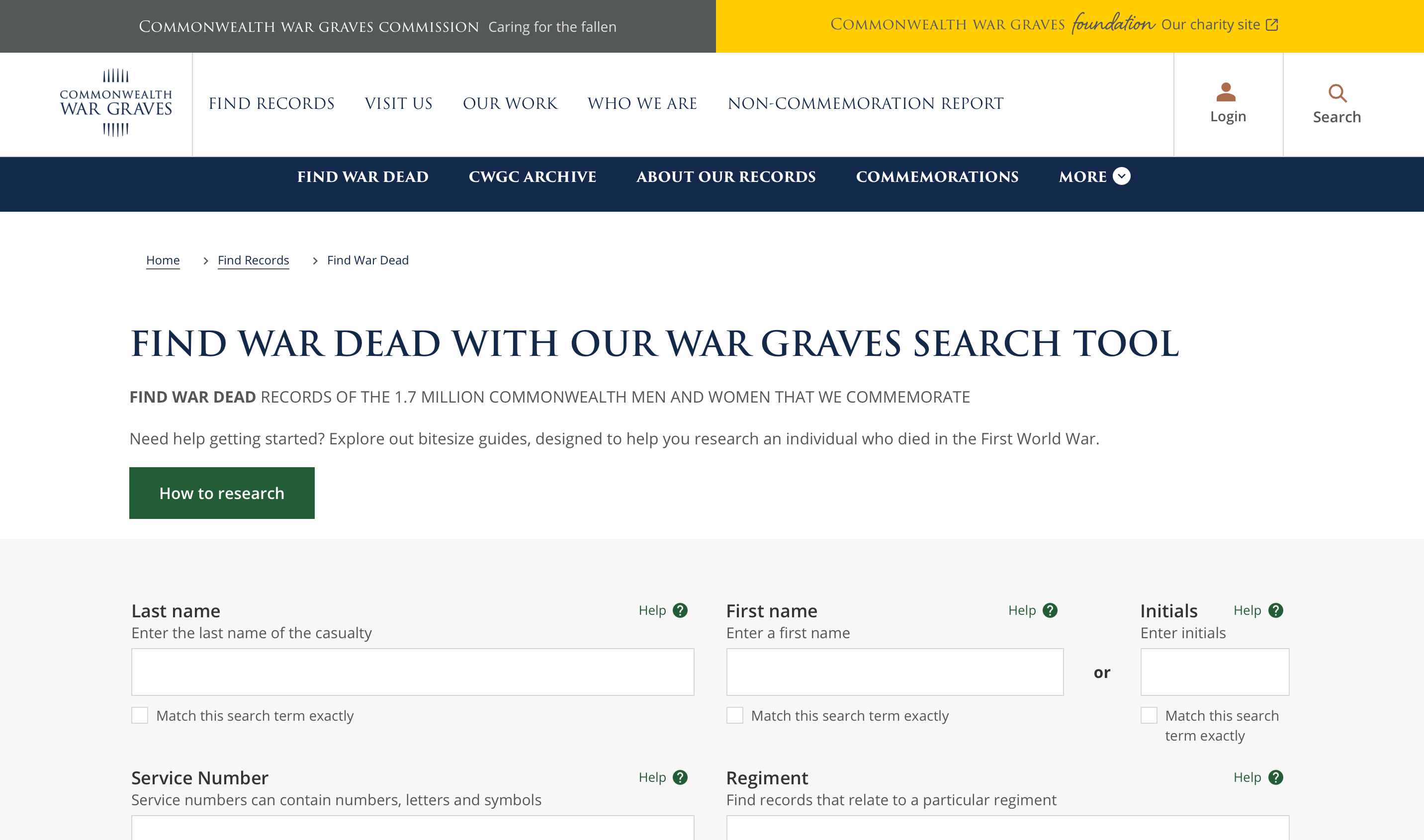1424x840 pixels.
Task: Focus the Service Number input field
Action: [x=413, y=828]
